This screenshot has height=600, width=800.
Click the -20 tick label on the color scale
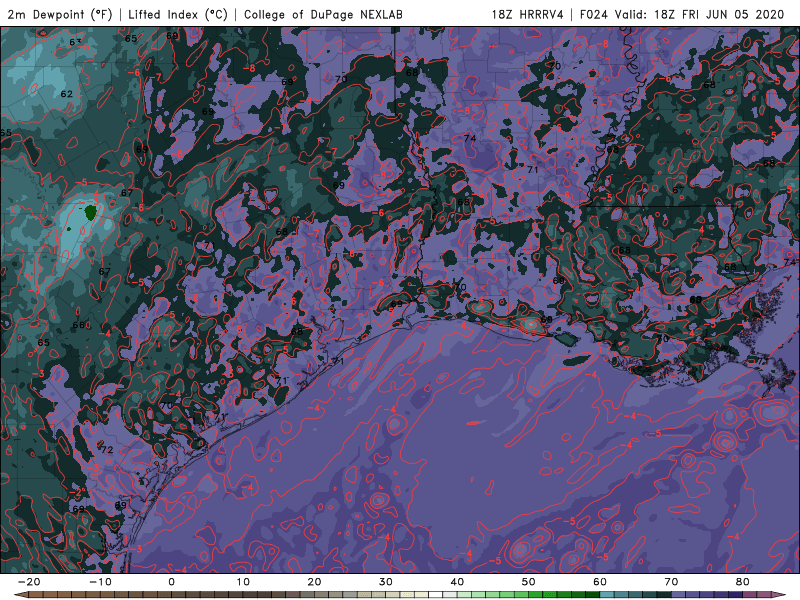point(29,582)
